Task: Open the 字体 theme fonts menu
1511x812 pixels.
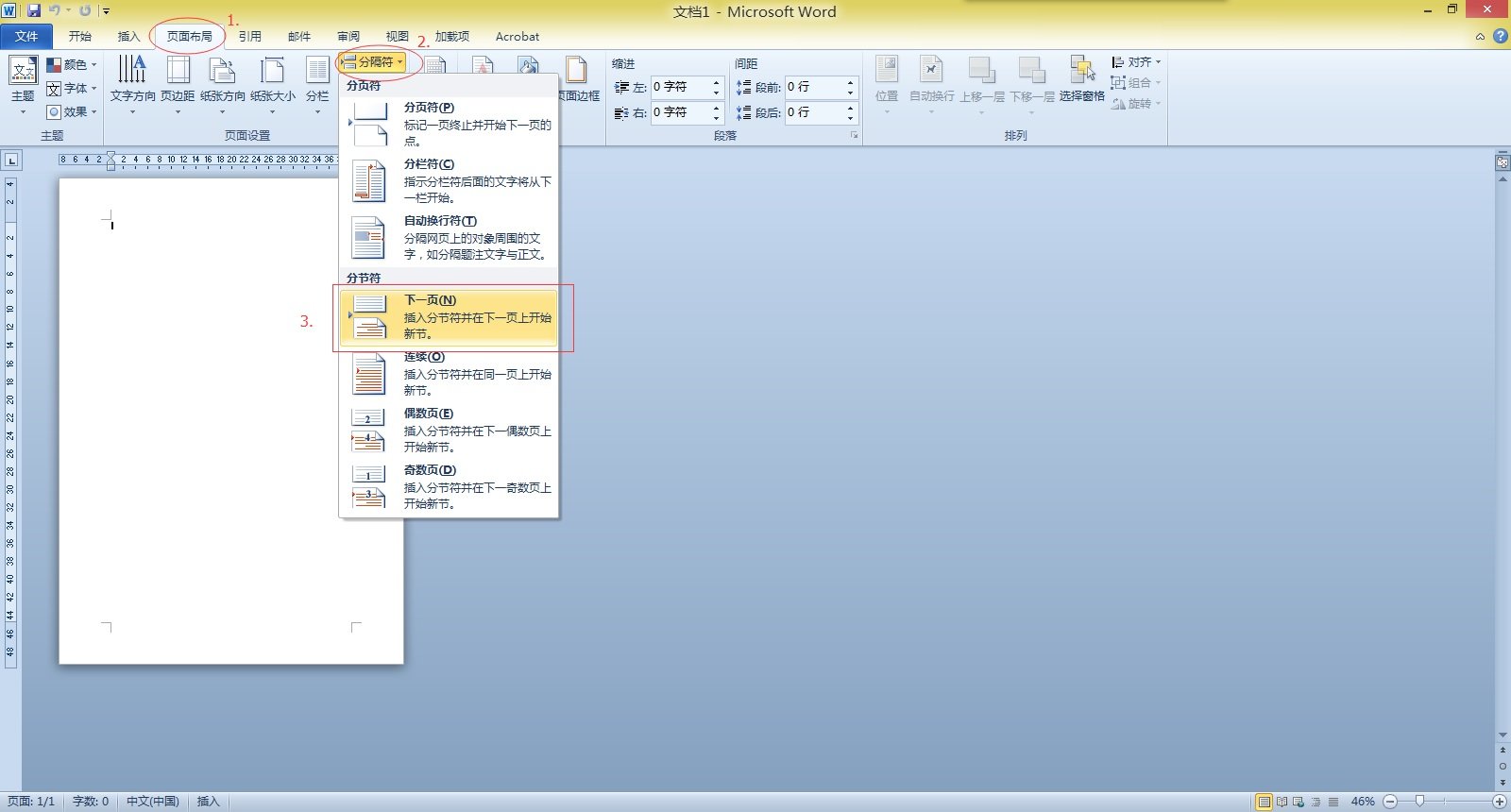Action: (x=72, y=88)
